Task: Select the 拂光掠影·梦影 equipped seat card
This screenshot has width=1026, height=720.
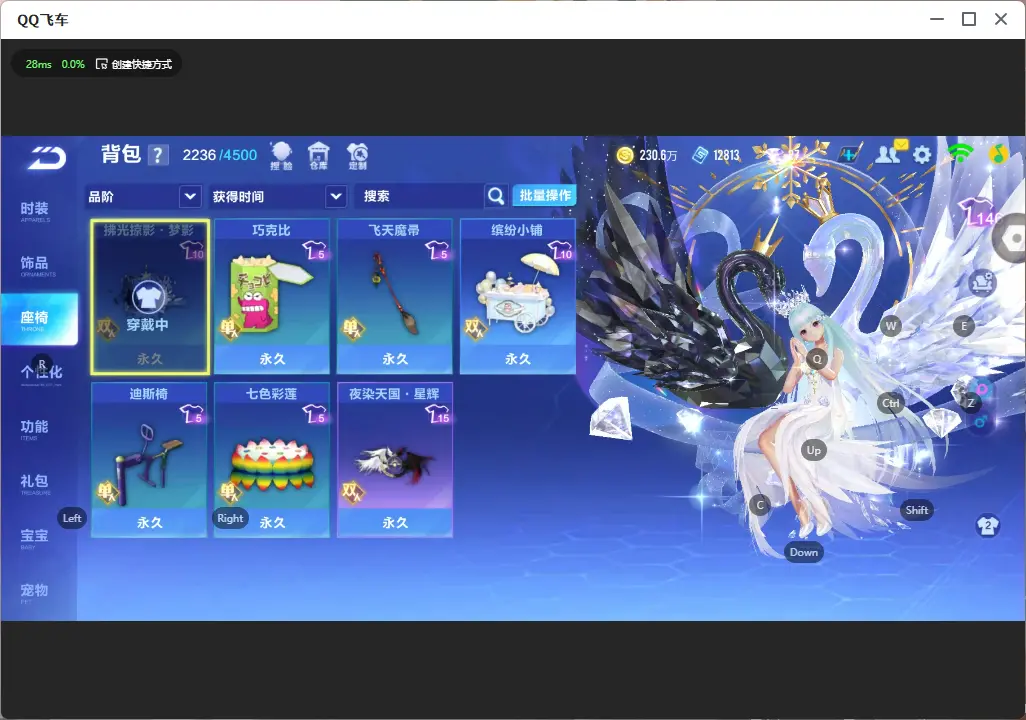Action: [x=150, y=297]
